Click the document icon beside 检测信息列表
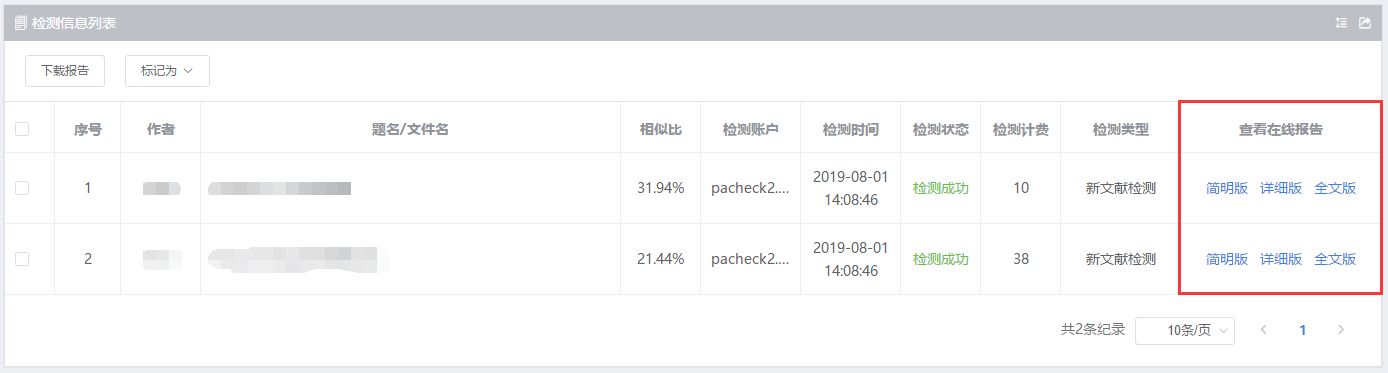1388x373 pixels. pos(20,23)
